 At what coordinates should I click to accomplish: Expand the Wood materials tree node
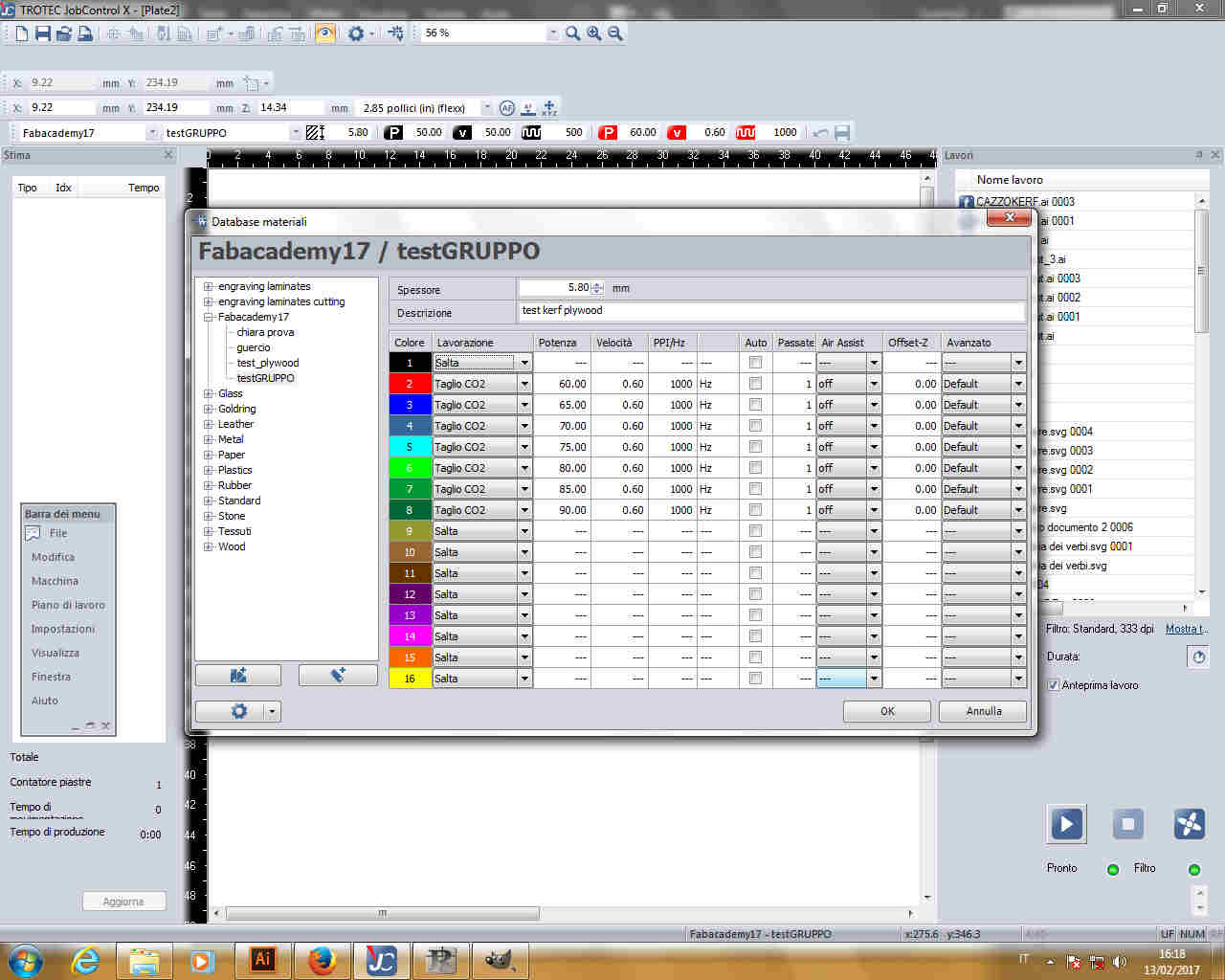click(x=209, y=546)
